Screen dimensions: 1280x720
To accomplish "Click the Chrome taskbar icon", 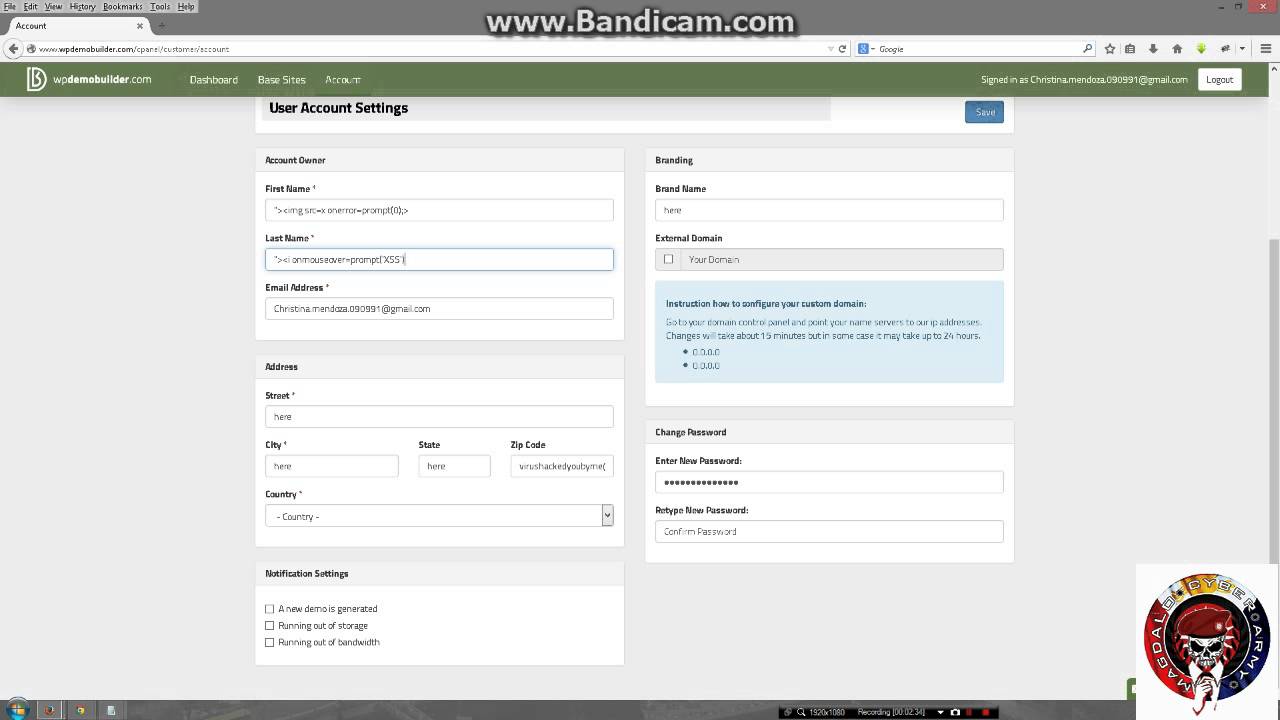I will 81,710.
